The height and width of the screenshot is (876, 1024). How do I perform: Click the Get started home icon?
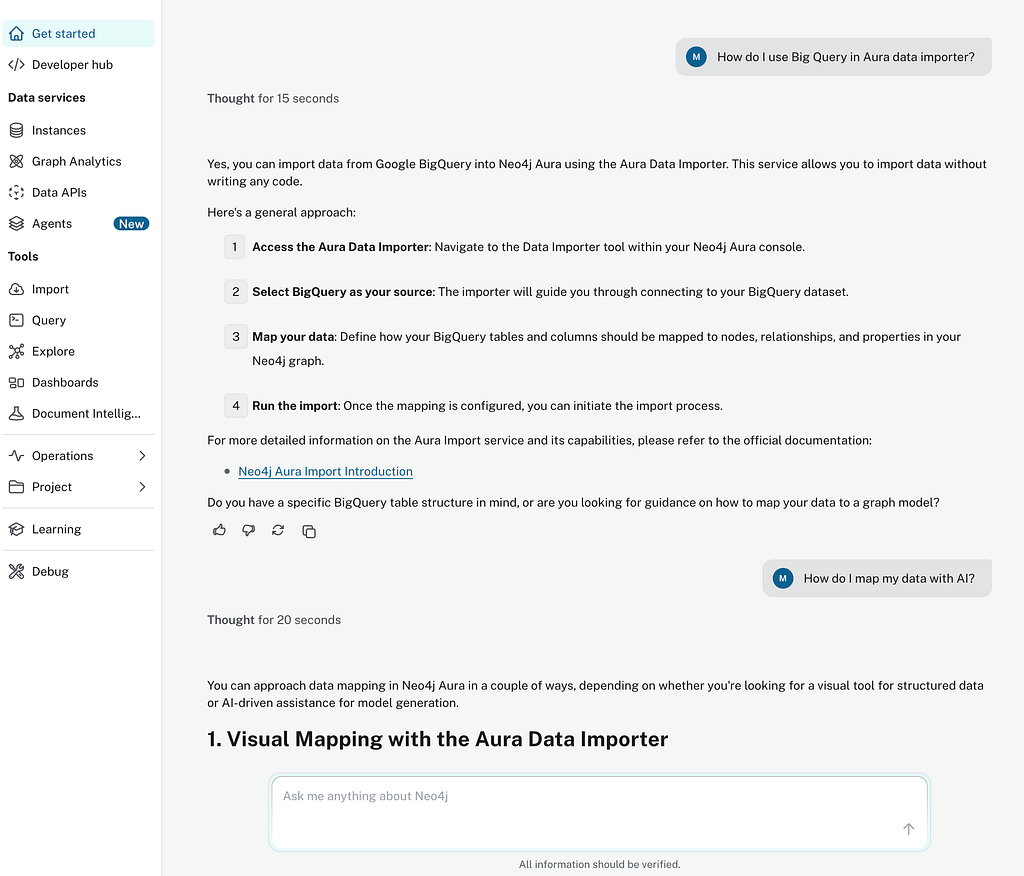(16, 33)
